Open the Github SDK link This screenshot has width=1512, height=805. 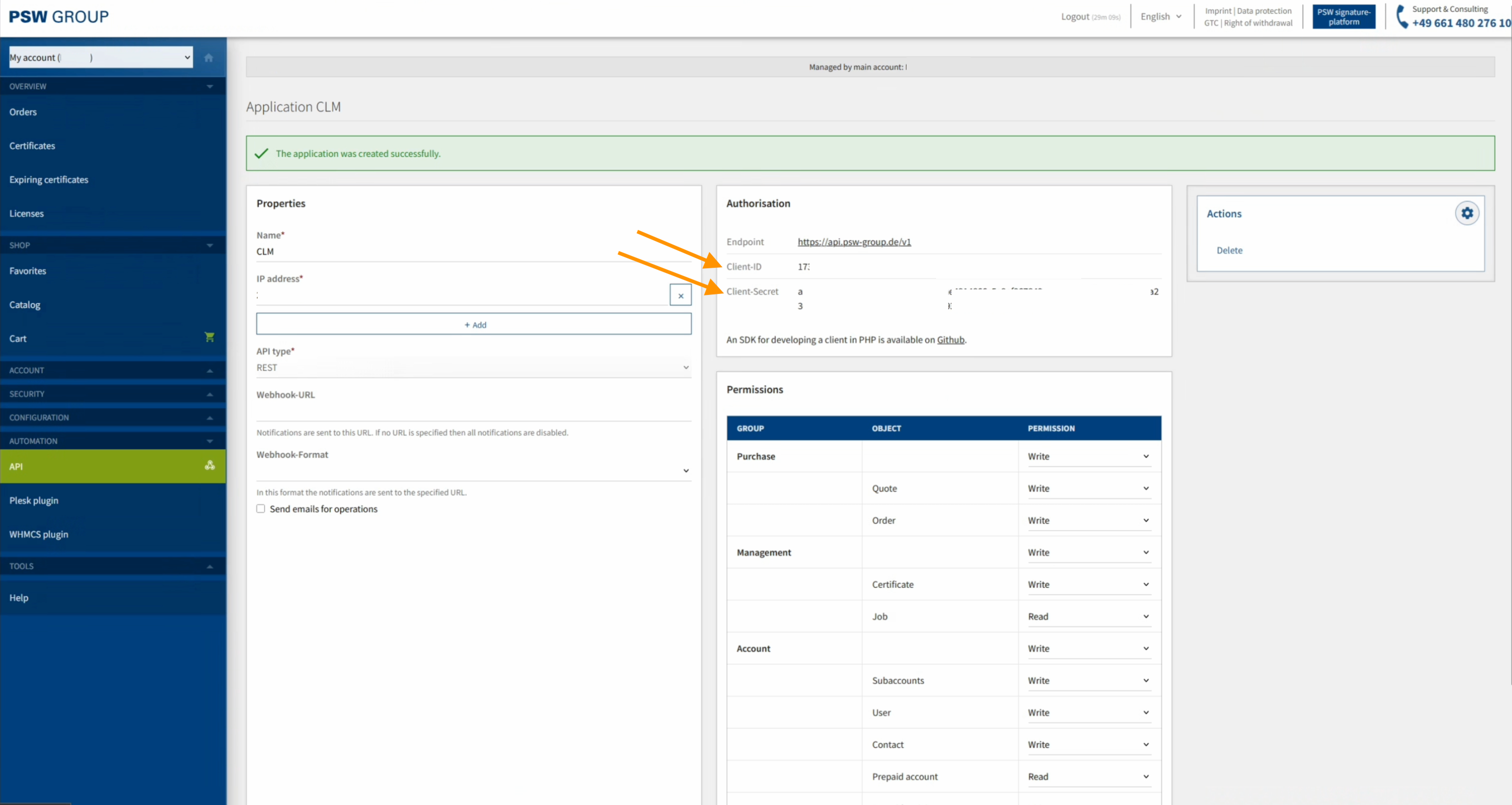(x=950, y=339)
